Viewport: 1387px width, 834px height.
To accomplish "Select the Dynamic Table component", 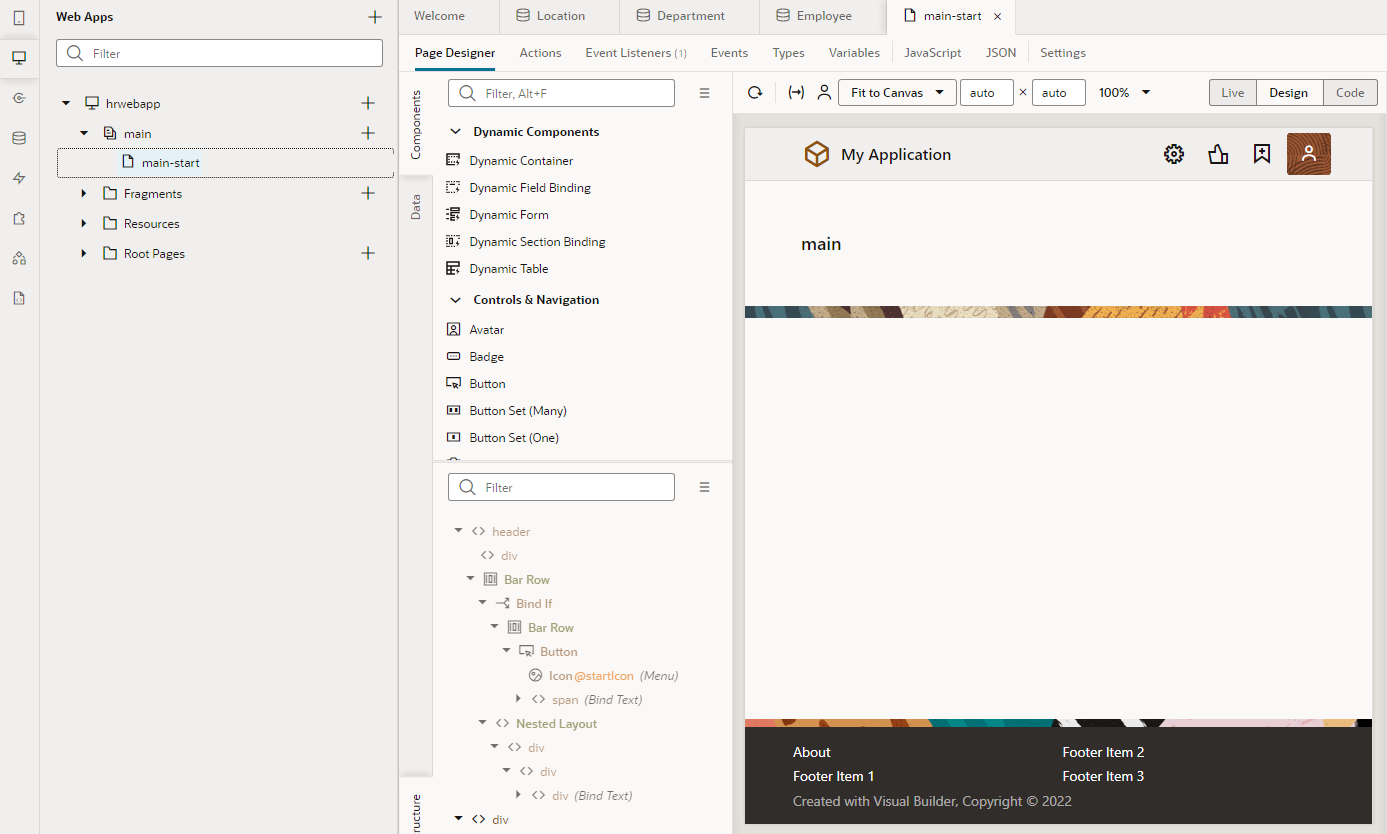I will click(508, 269).
